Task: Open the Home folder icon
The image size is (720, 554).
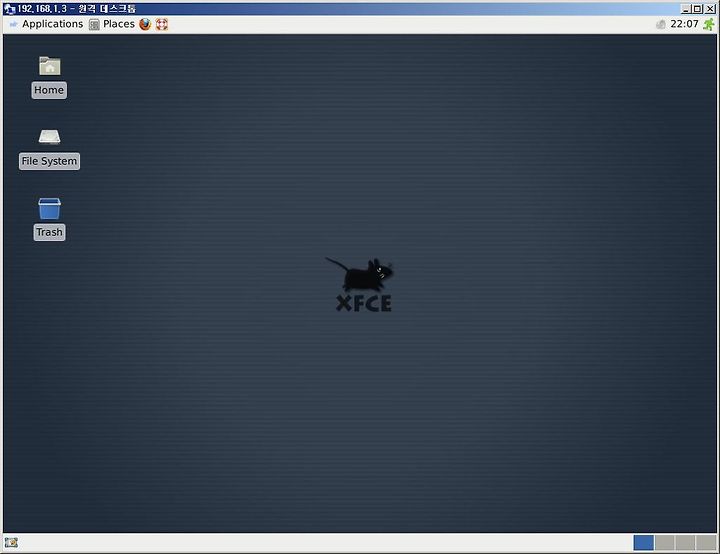Action: tap(50, 66)
